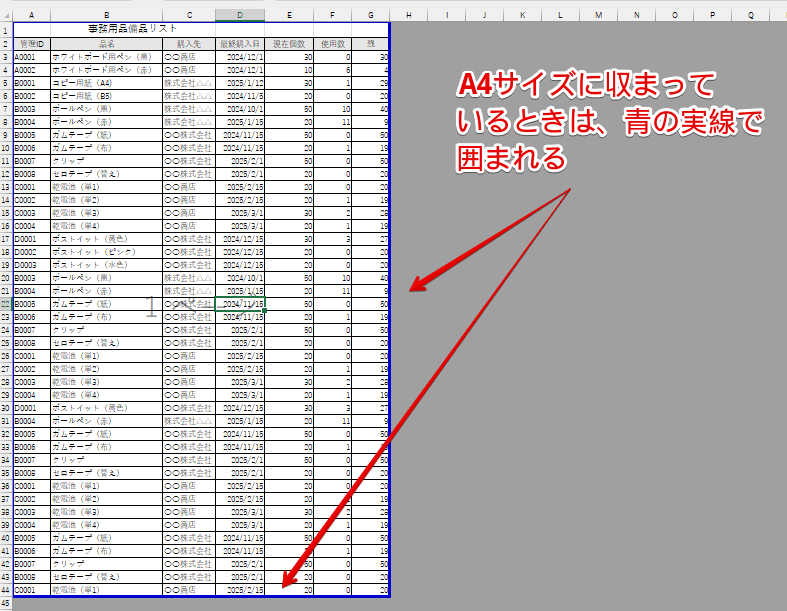Select column H header
The image size is (787, 611).
(409, 16)
